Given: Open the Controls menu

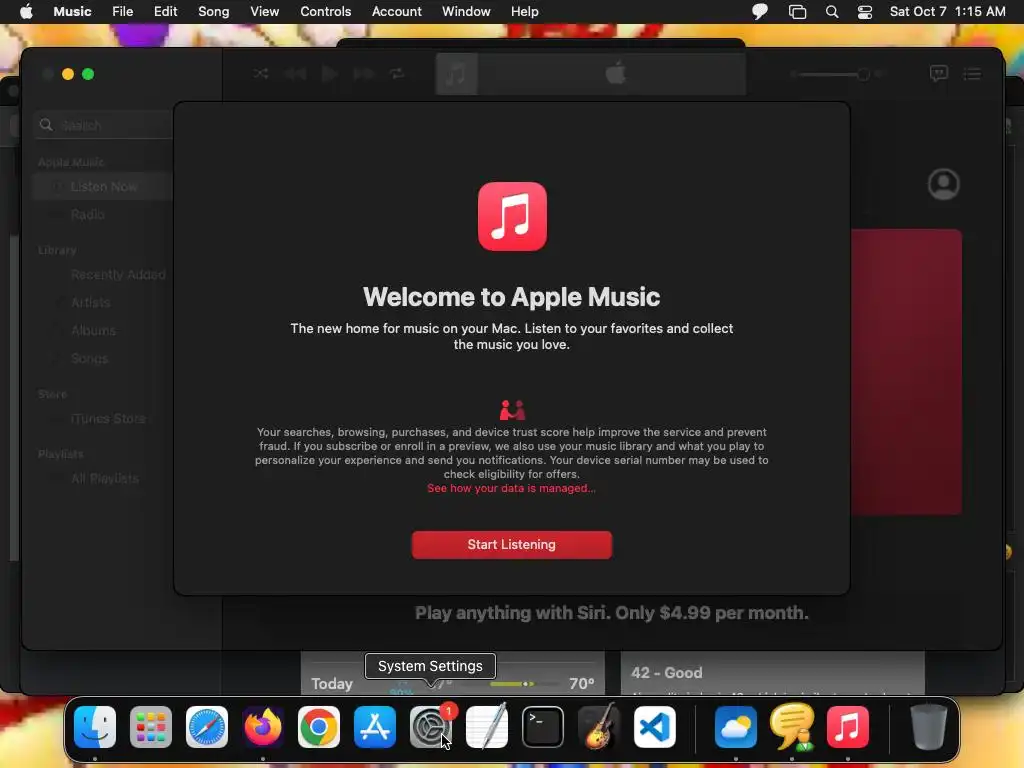Looking at the screenshot, I should pyautogui.click(x=325, y=12).
